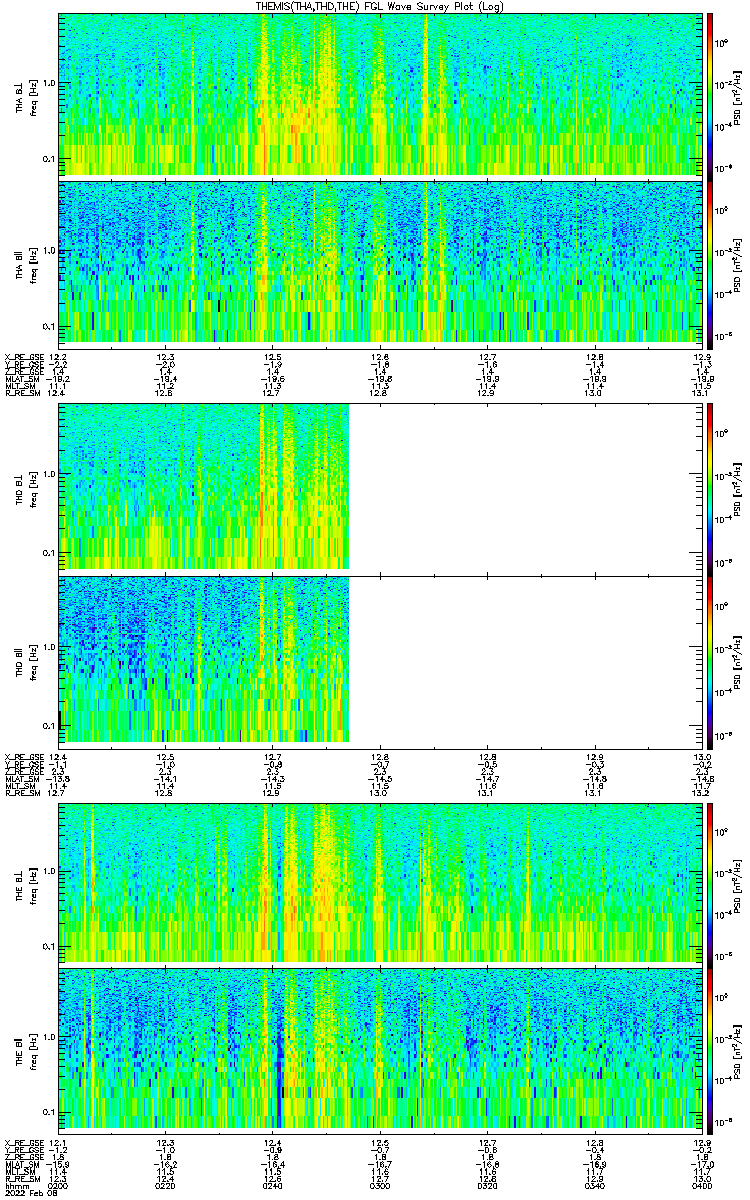Select the THE BII spectrogram panel
Viewport: 750px width, 1200px height.
[378, 1049]
